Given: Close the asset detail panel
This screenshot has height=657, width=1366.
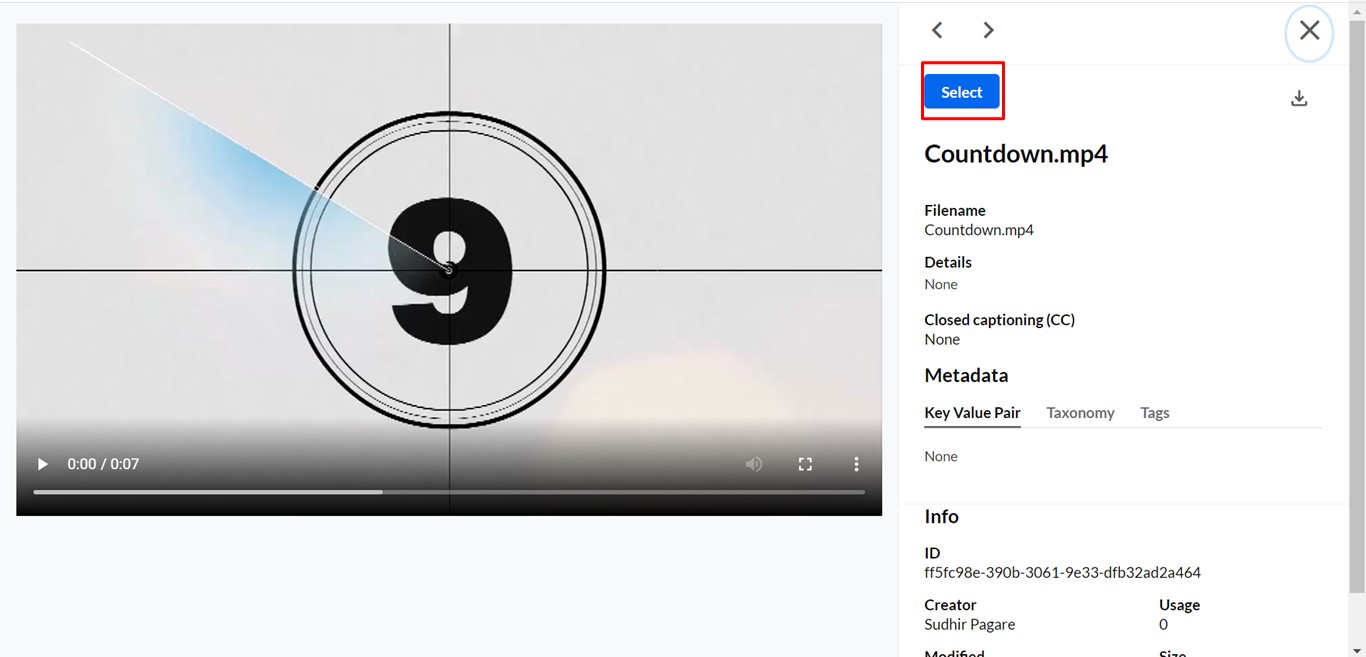Looking at the screenshot, I should pos(1309,31).
